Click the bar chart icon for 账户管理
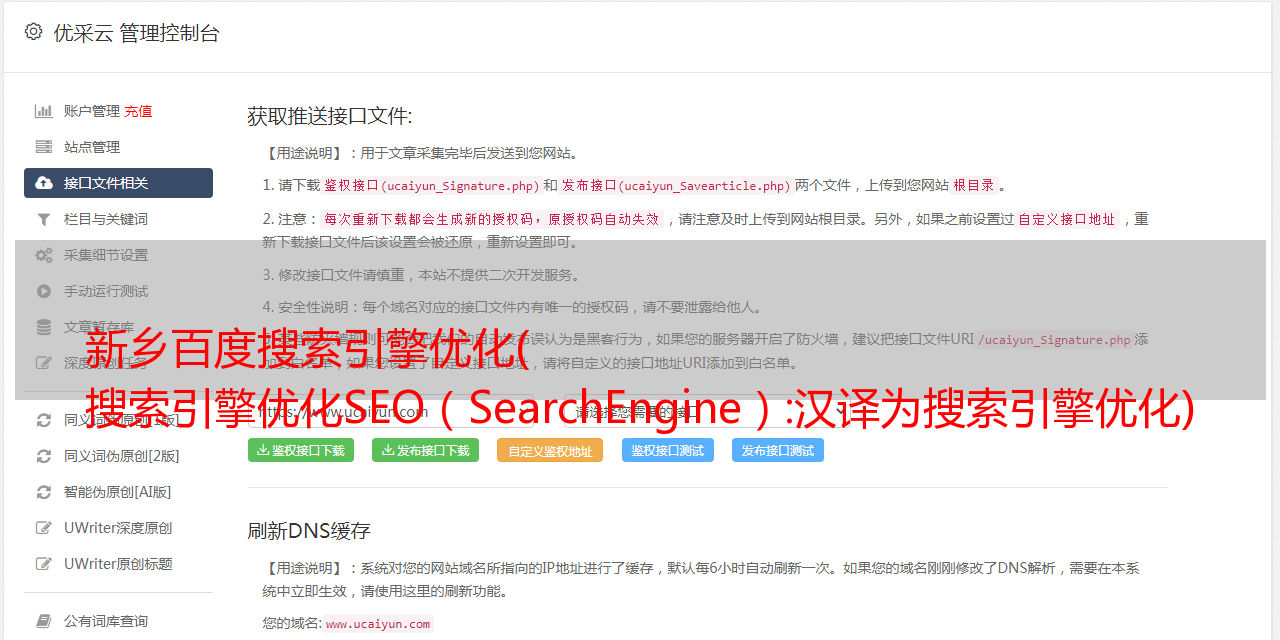Image resolution: width=1280 pixels, height=640 pixels. click(x=44, y=111)
